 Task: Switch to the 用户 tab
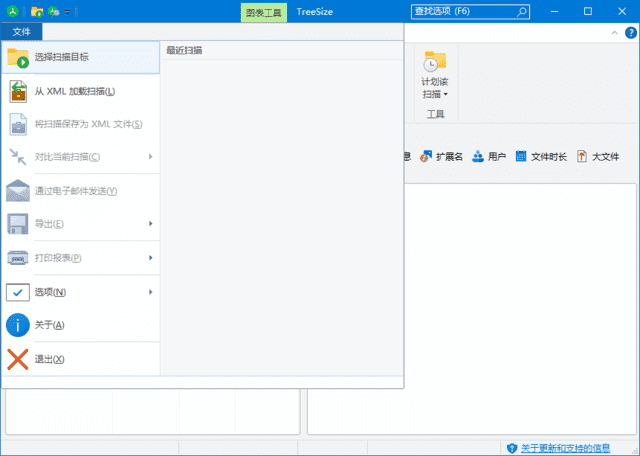[489, 157]
